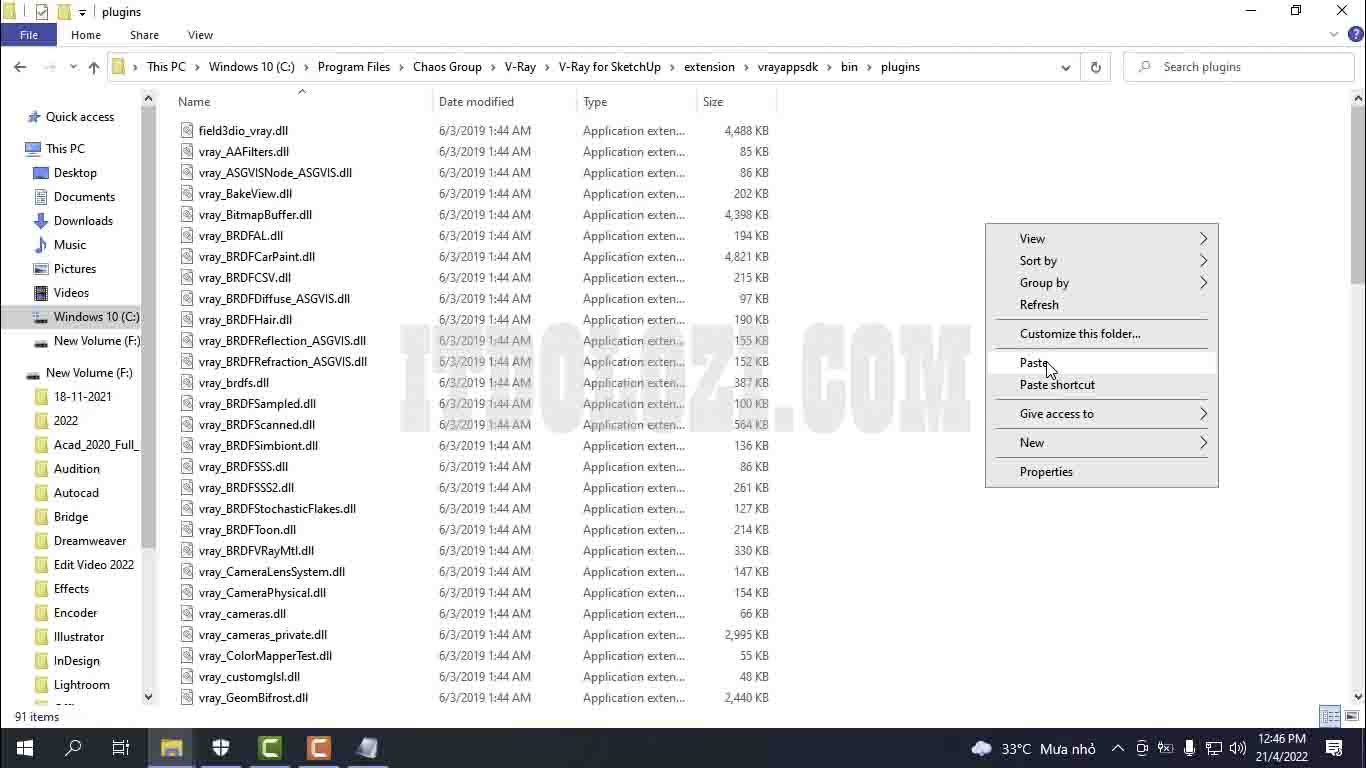Select Properties in the context menu
Viewport: 1366px width, 768px height.
(x=1046, y=472)
